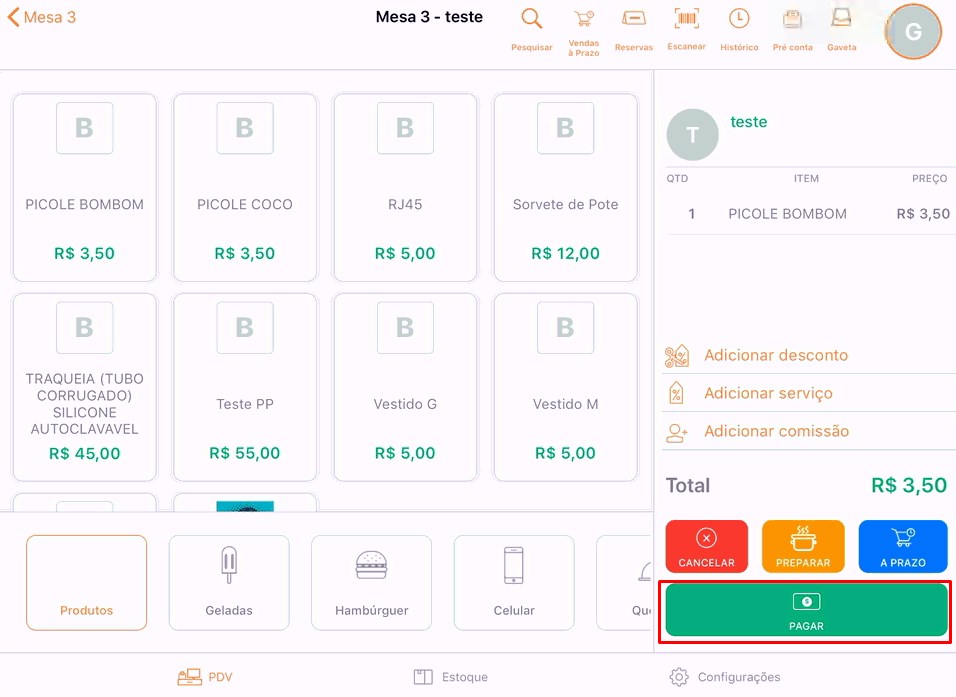Choose A PRAZO payment button
Screen dimensions: 956x697
[x=903, y=546]
